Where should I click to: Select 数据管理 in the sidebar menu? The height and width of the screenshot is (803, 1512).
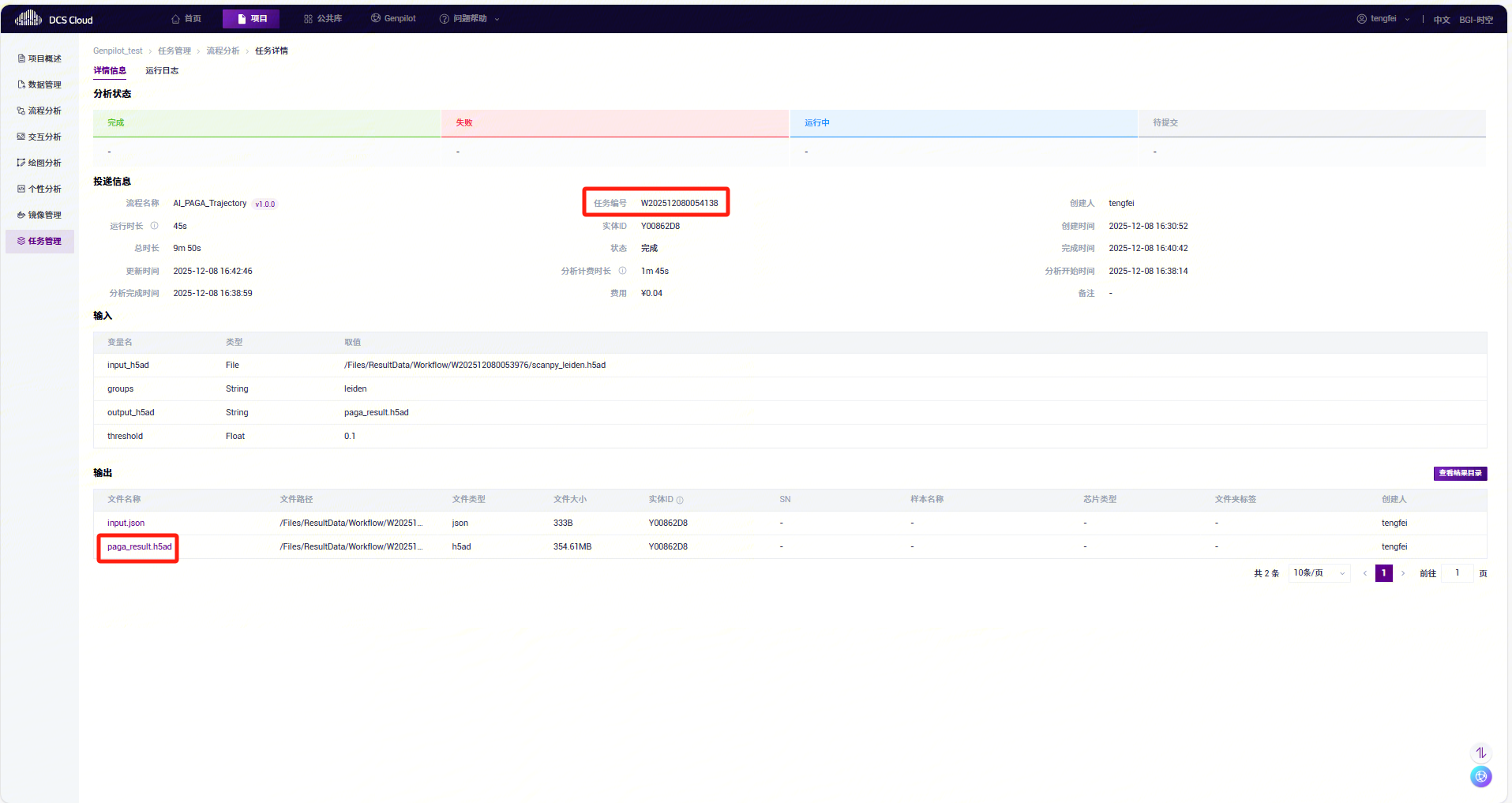point(39,84)
